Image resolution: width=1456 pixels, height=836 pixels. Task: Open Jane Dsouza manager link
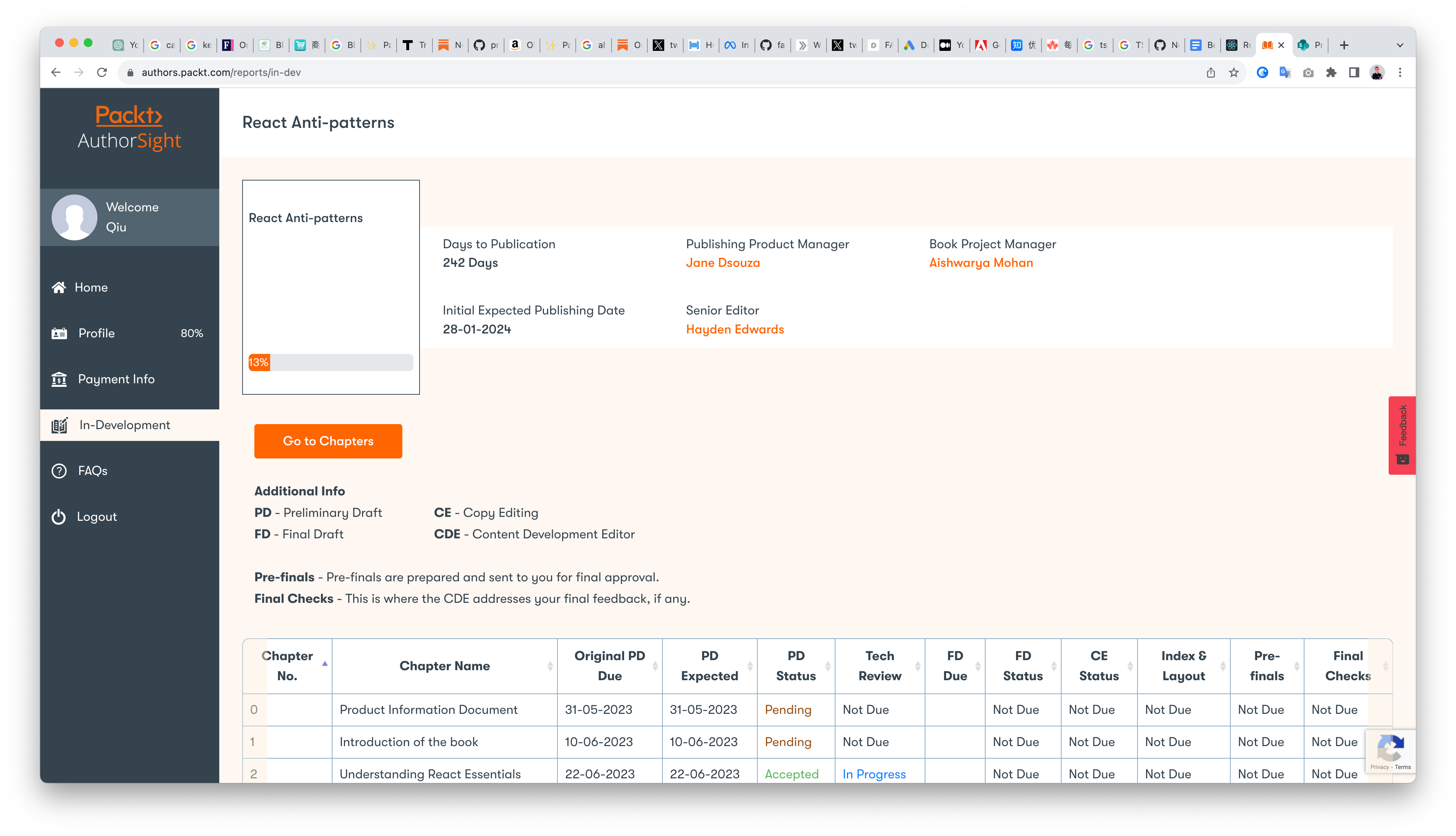tap(723, 263)
